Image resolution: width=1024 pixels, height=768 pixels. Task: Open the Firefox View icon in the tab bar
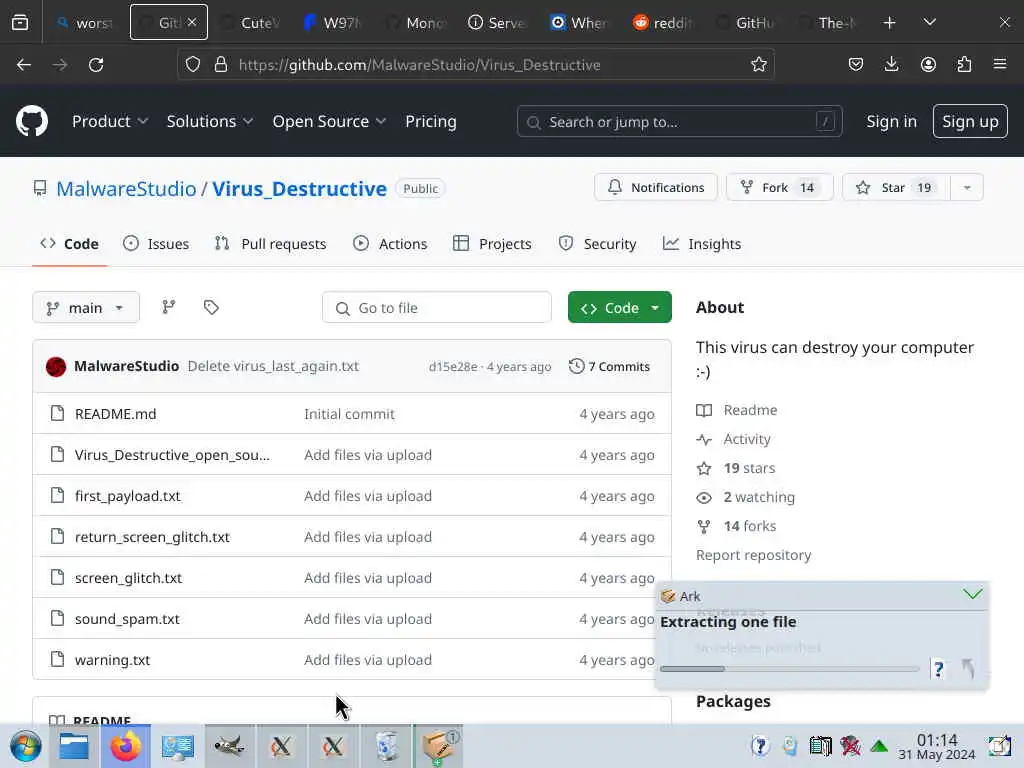tap(20, 23)
